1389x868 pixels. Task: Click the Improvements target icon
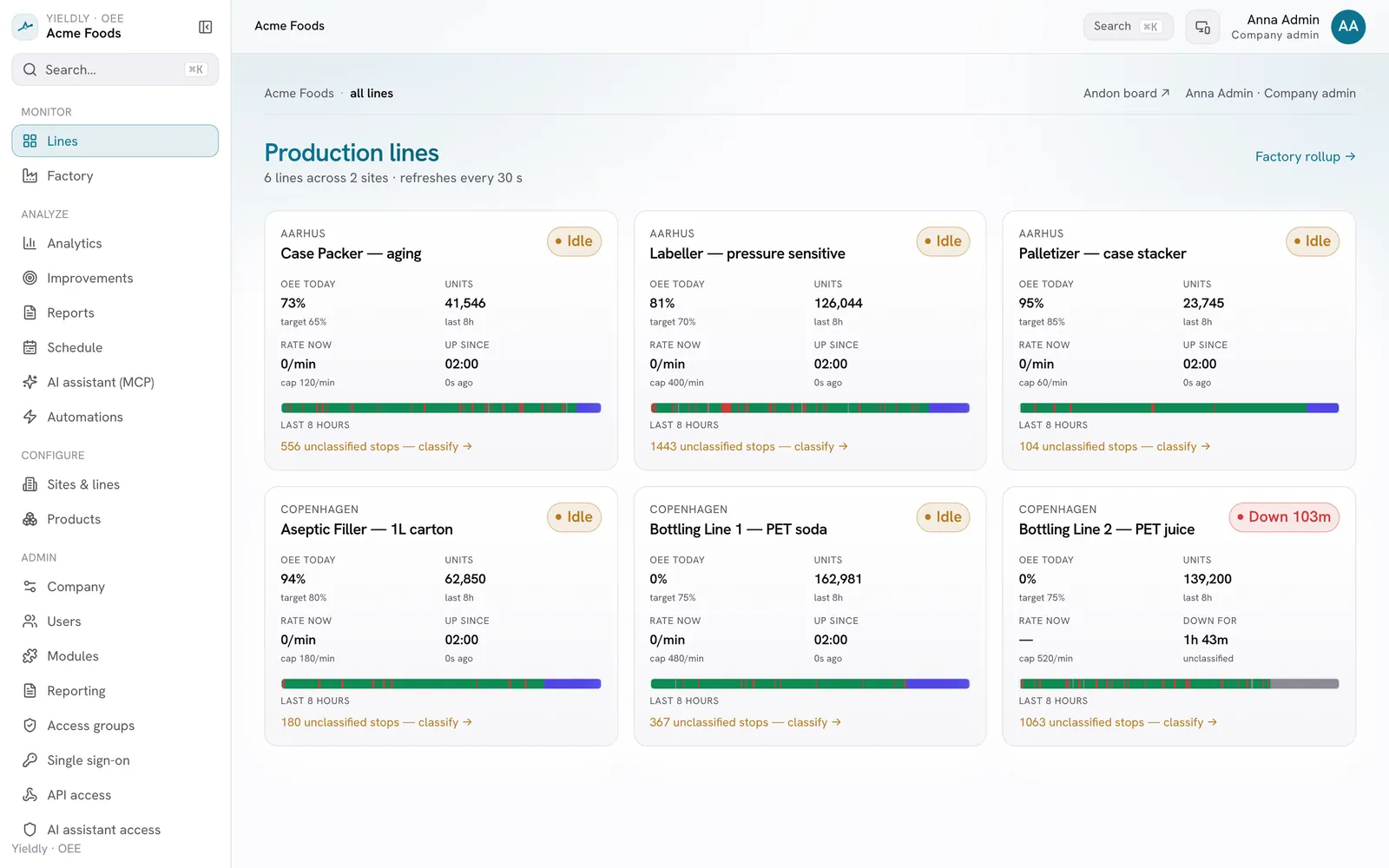click(x=30, y=278)
